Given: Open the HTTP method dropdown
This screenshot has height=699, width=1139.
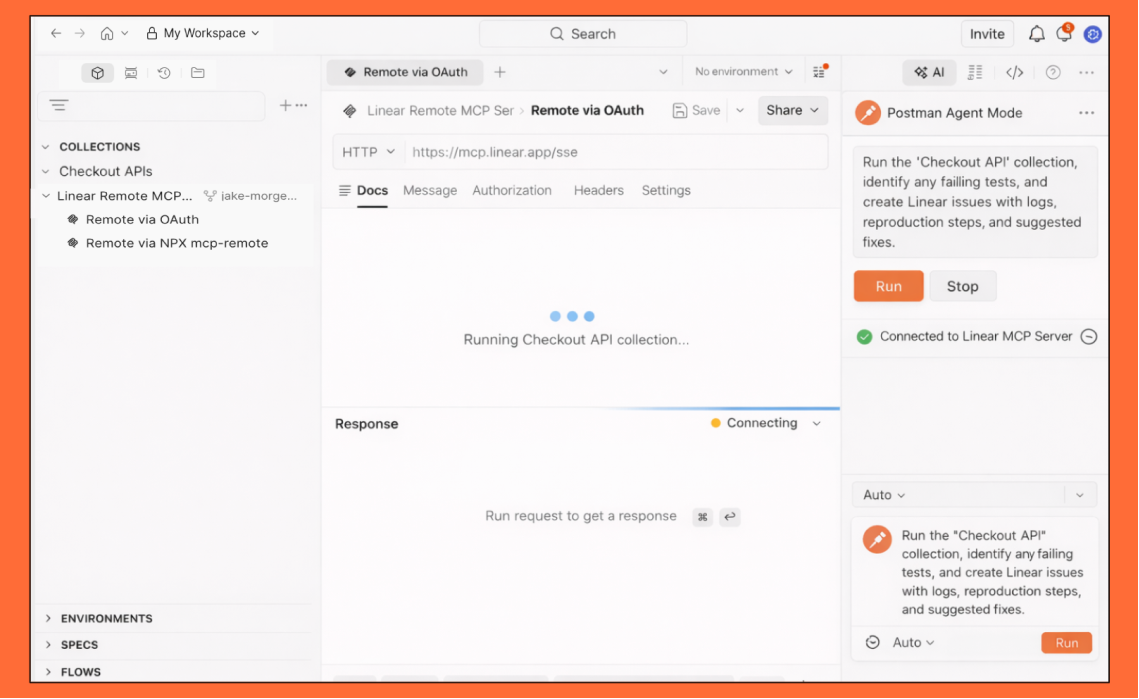Looking at the screenshot, I should 366,151.
